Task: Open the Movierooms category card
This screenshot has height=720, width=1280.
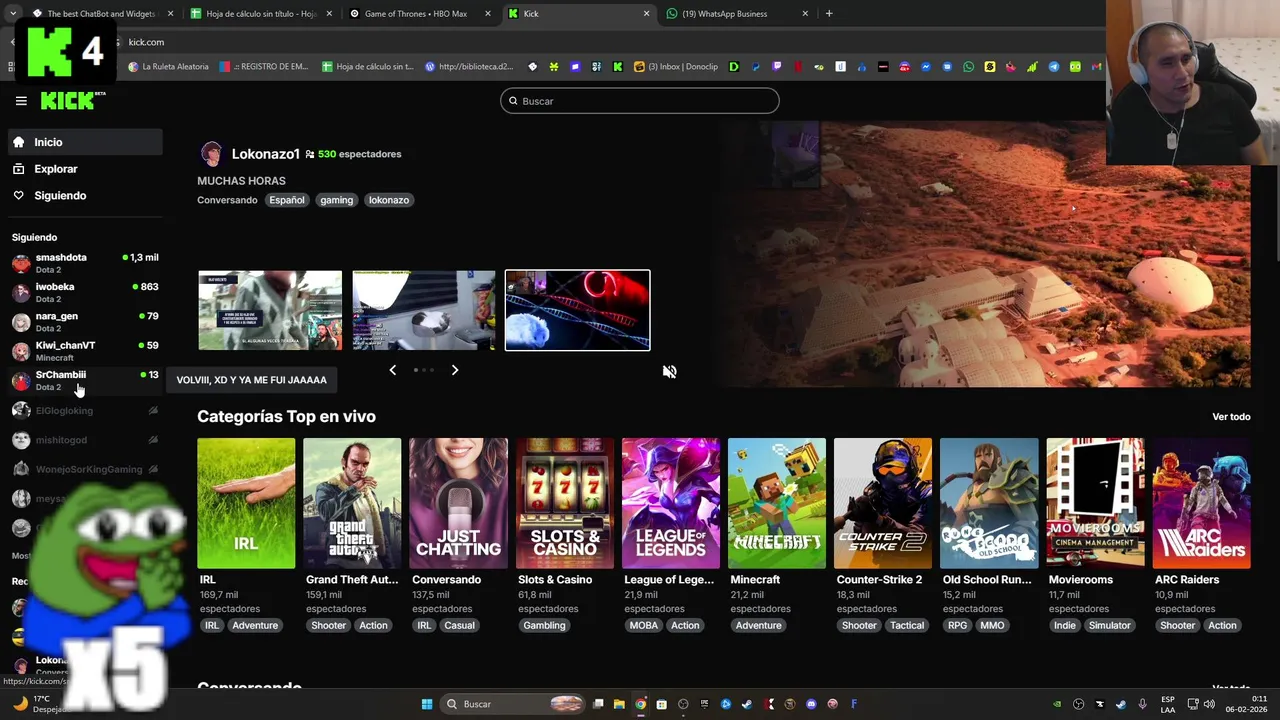Action: pyautogui.click(x=1095, y=503)
